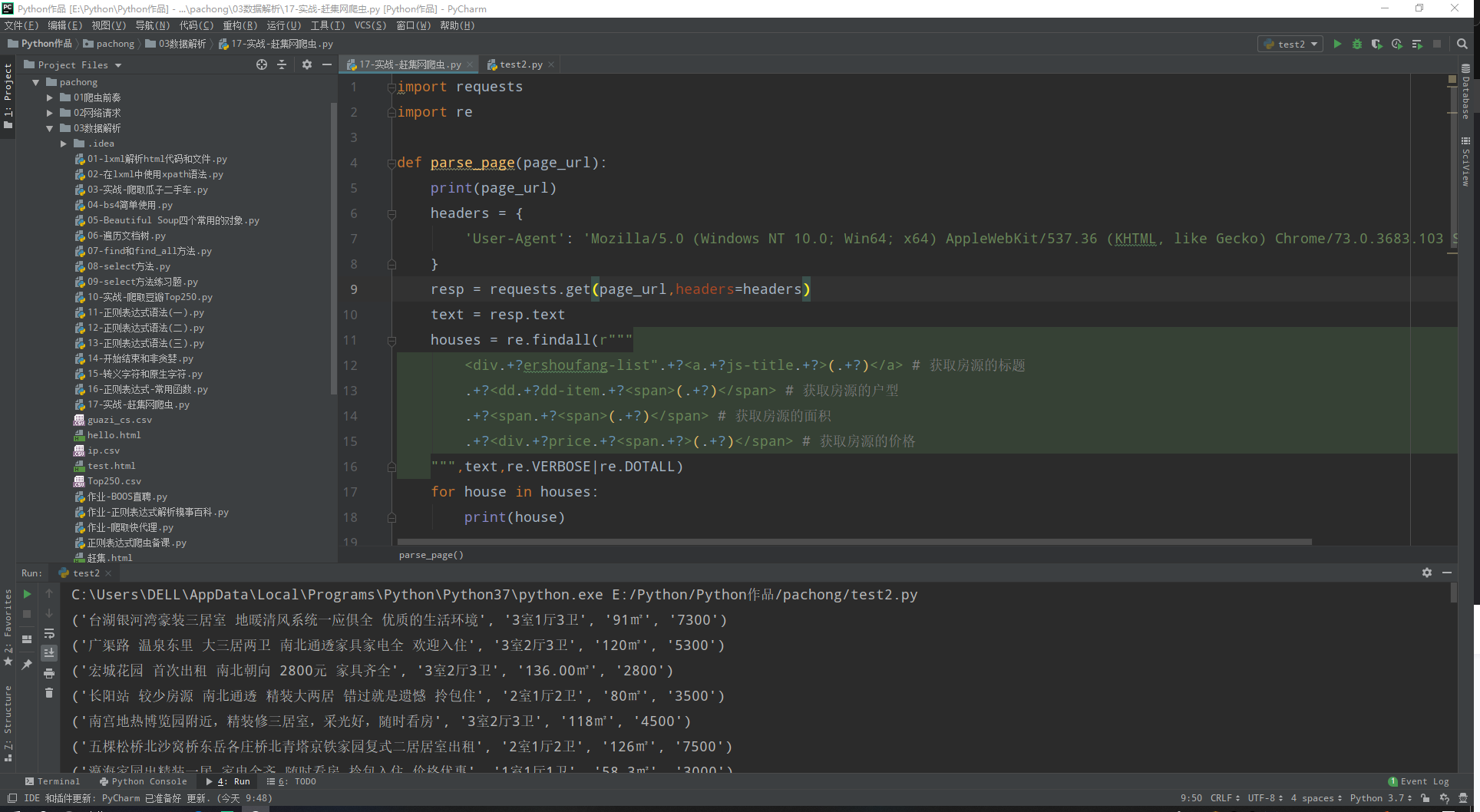Expand the .idea folder
Image resolution: width=1480 pixels, height=812 pixels.
pos(63,144)
